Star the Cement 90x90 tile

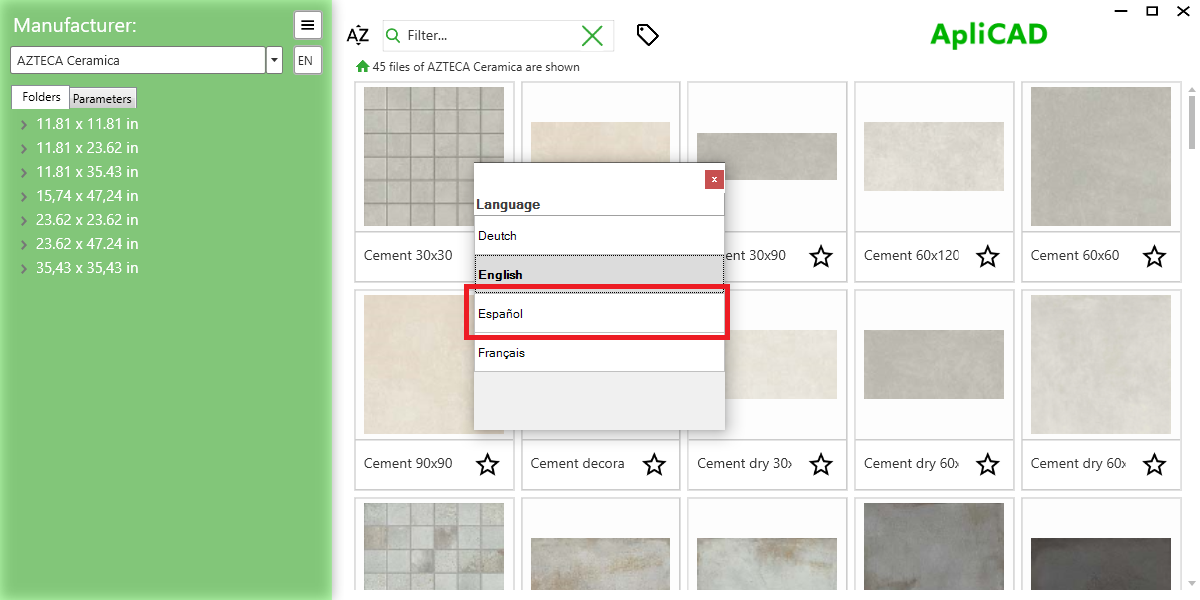(487, 464)
